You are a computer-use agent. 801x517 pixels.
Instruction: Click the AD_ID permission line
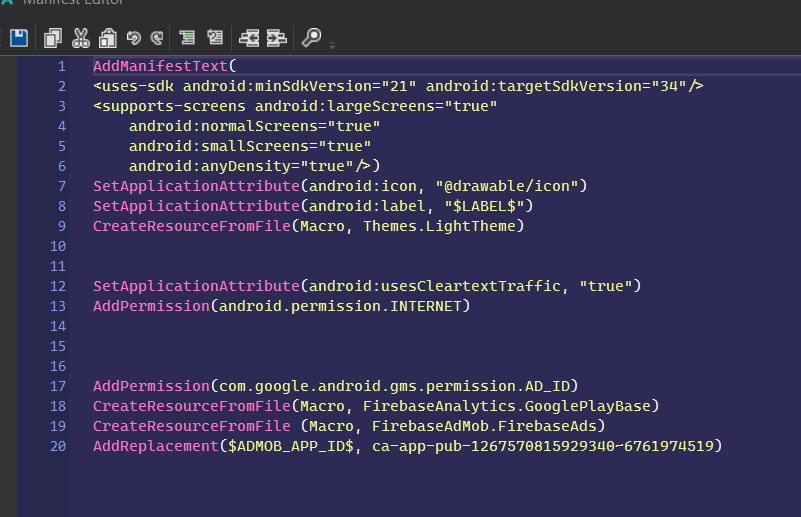point(336,386)
